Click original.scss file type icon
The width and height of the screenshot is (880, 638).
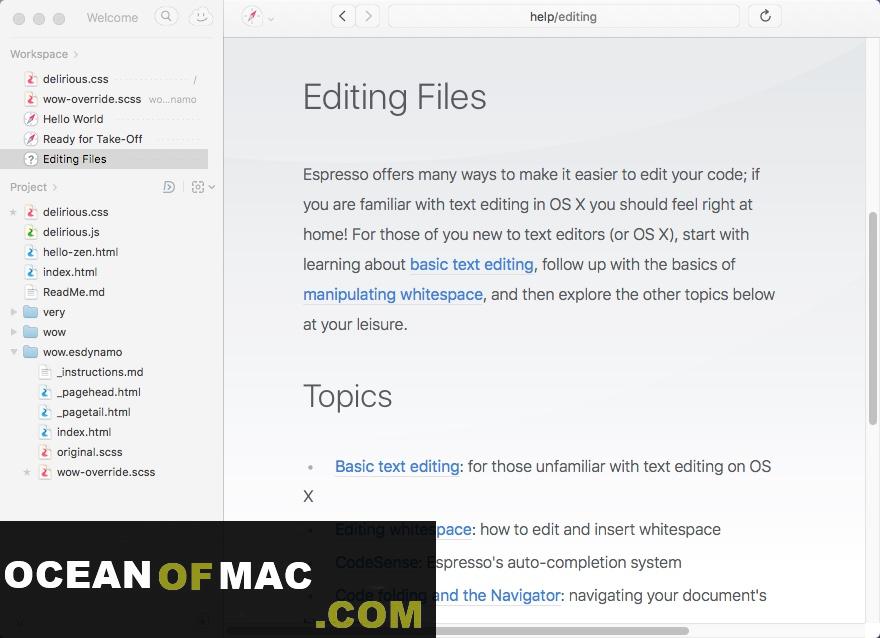coord(45,452)
